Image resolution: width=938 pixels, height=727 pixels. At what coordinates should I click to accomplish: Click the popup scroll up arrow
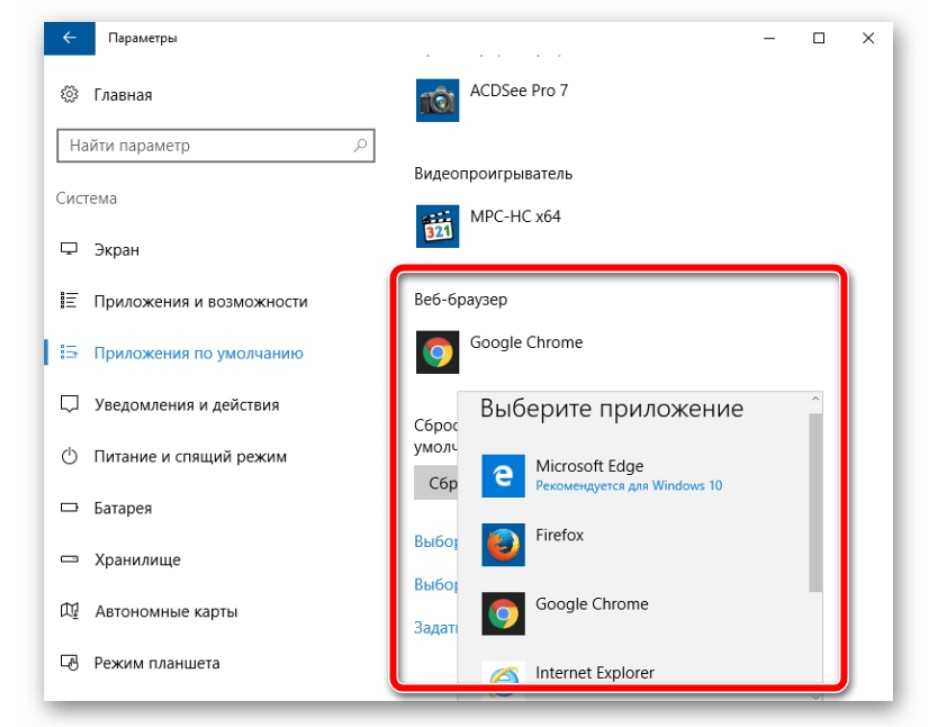click(815, 399)
